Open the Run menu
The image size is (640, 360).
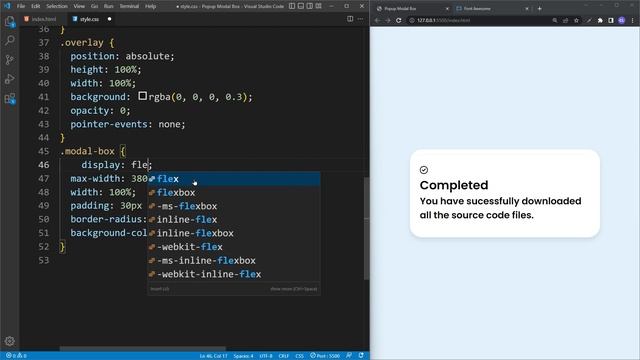coord(108,6)
